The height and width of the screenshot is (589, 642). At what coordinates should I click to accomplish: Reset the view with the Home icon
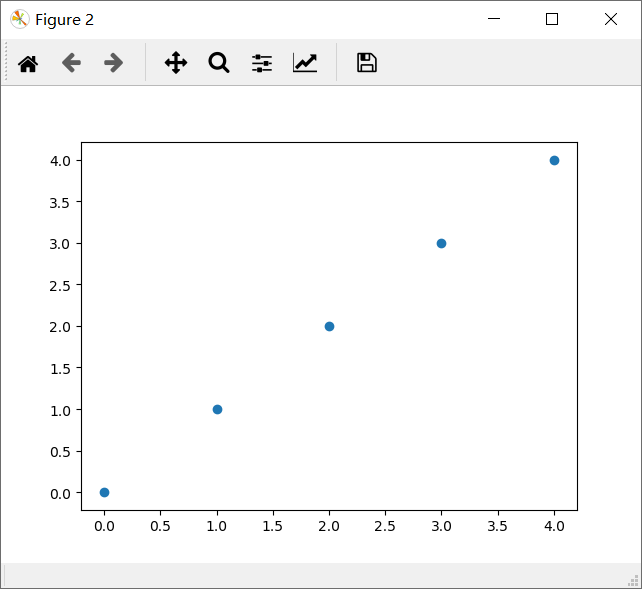pos(28,63)
